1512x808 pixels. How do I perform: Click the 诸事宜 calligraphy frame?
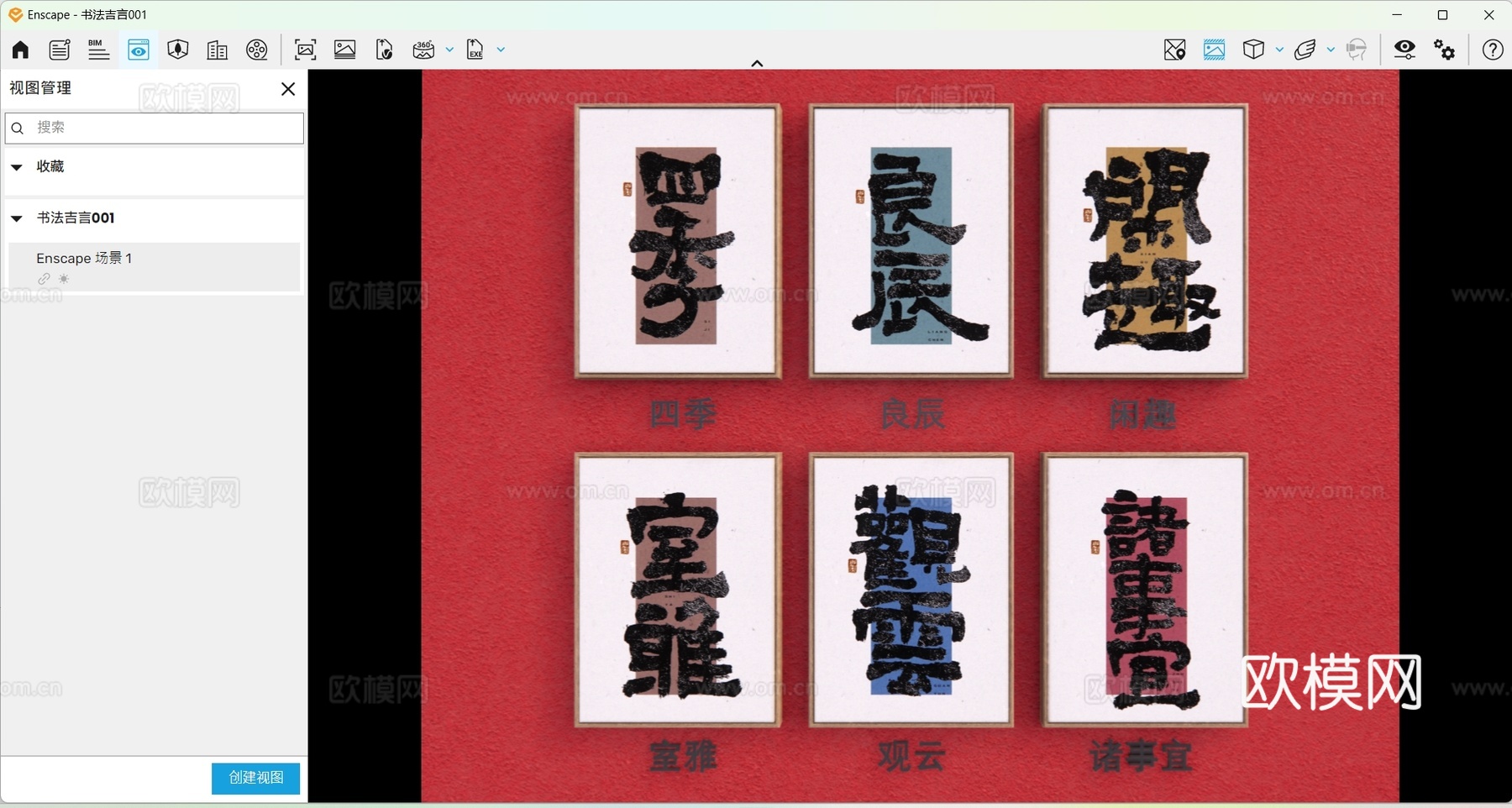coord(1145,590)
